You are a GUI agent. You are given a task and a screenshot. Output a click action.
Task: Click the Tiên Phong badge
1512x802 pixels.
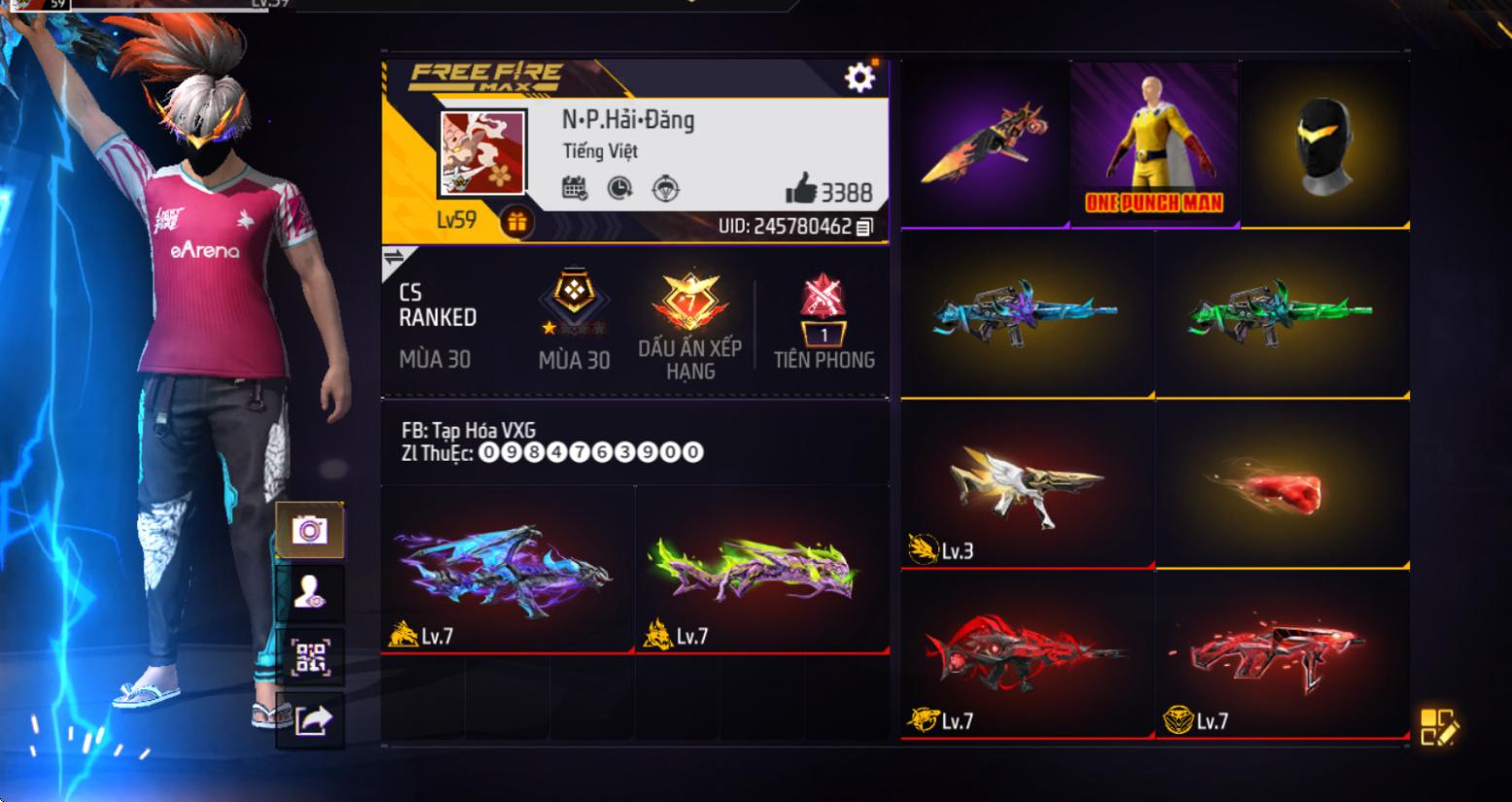(824, 322)
